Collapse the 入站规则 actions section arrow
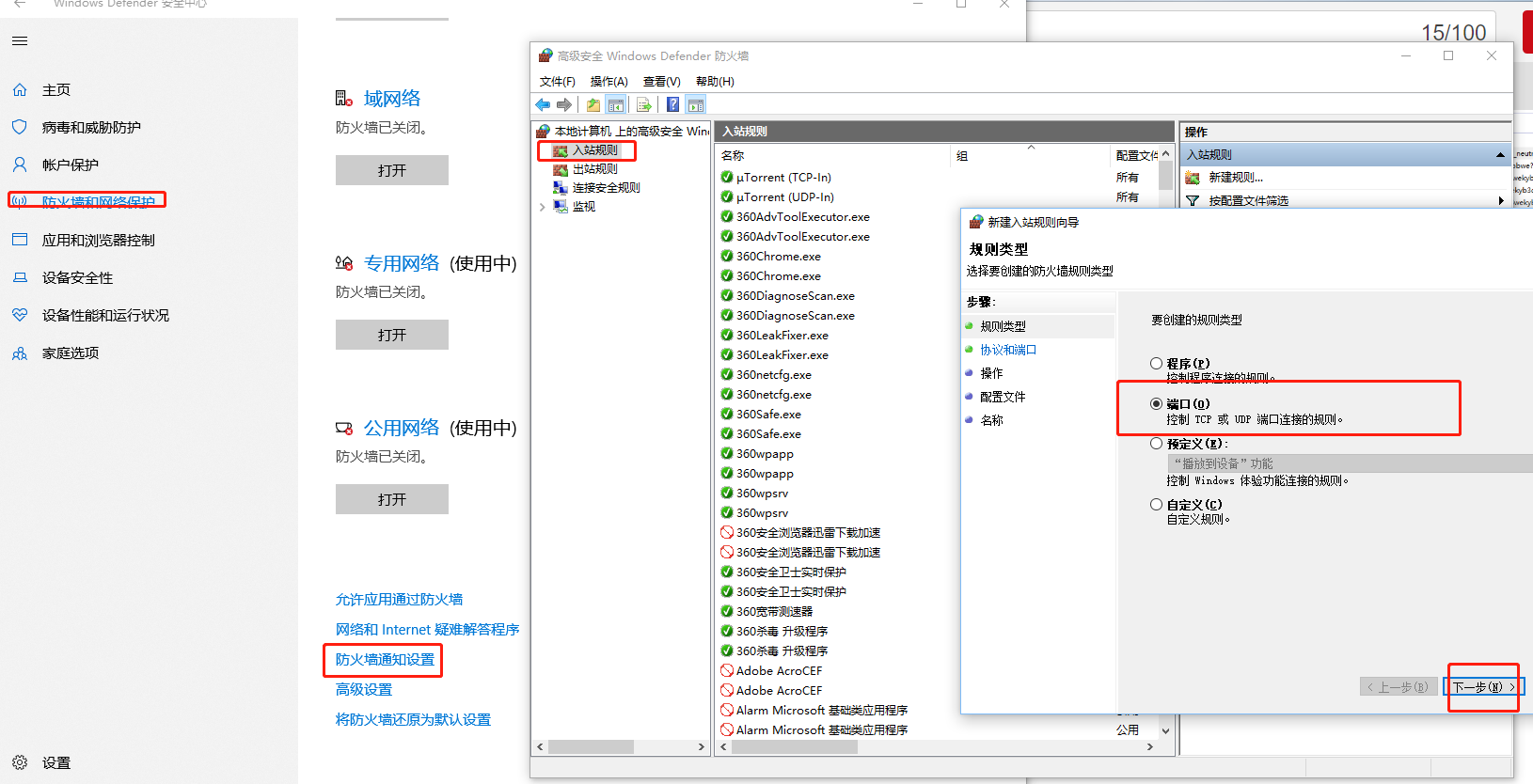 pyautogui.click(x=1500, y=155)
